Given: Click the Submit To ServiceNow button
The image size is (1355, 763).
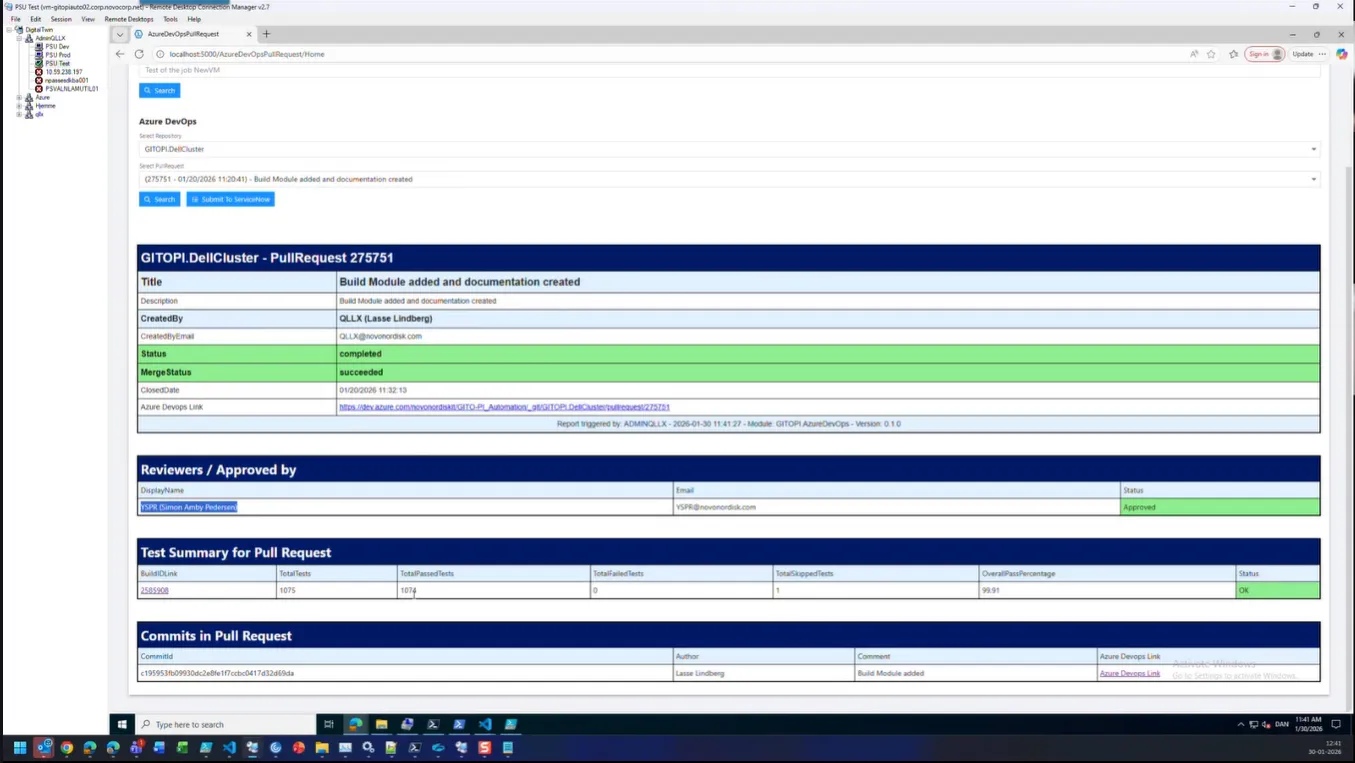Looking at the screenshot, I should tap(230, 199).
